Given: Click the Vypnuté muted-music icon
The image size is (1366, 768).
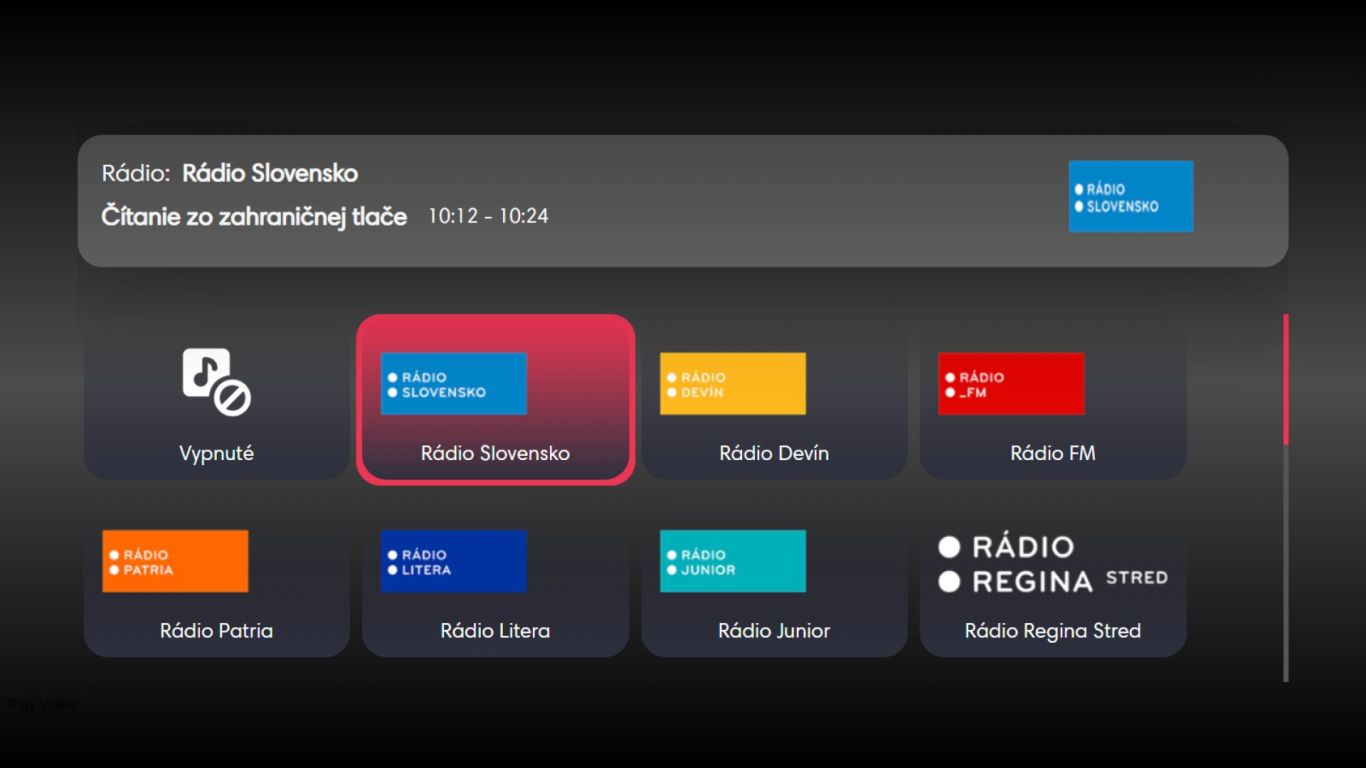Looking at the screenshot, I should click(x=216, y=381).
